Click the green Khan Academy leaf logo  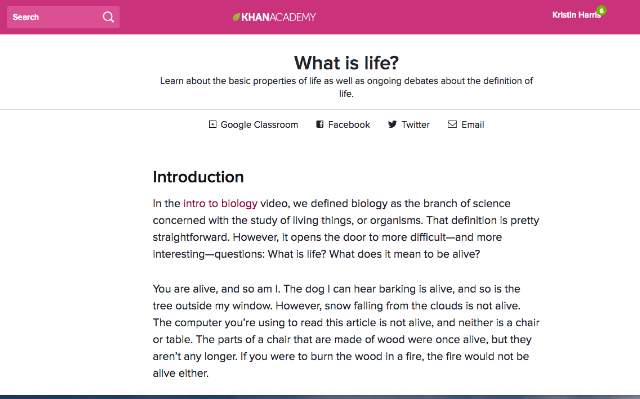pos(236,17)
